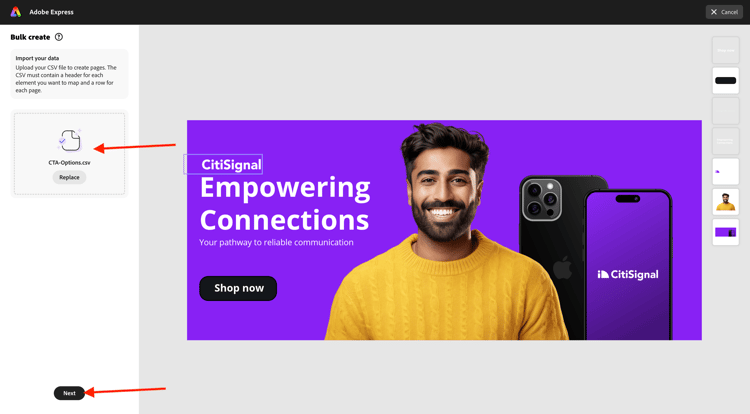Click the tagline 'Your pathway to reliable communication'
This screenshot has width=750, height=414.
coord(276,242)
